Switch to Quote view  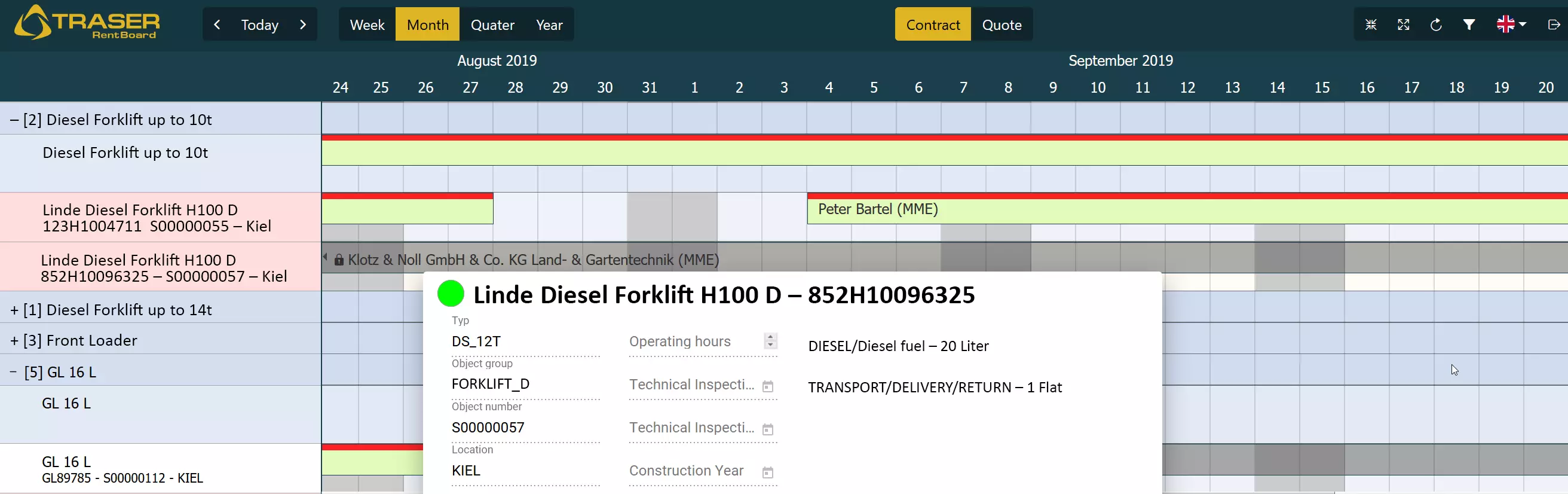pyautogui.click(x=1002, y=25)
